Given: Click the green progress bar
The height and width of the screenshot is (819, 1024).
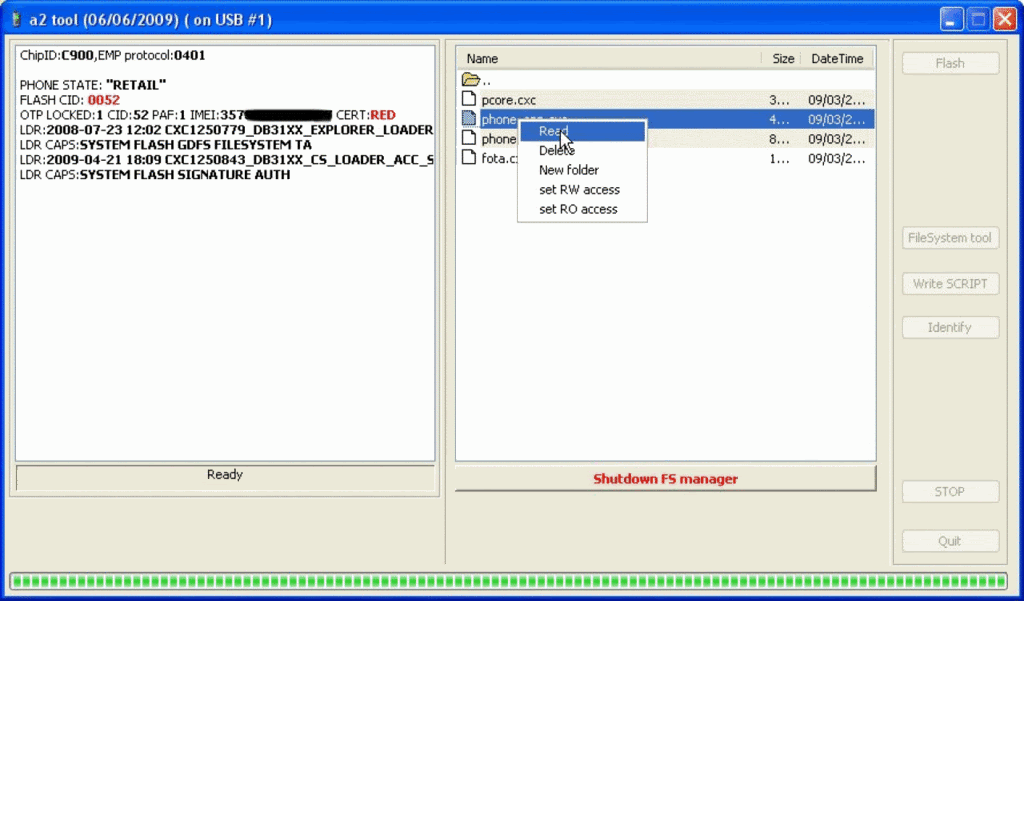Looking at the screenshot, I should click(508, 581).
